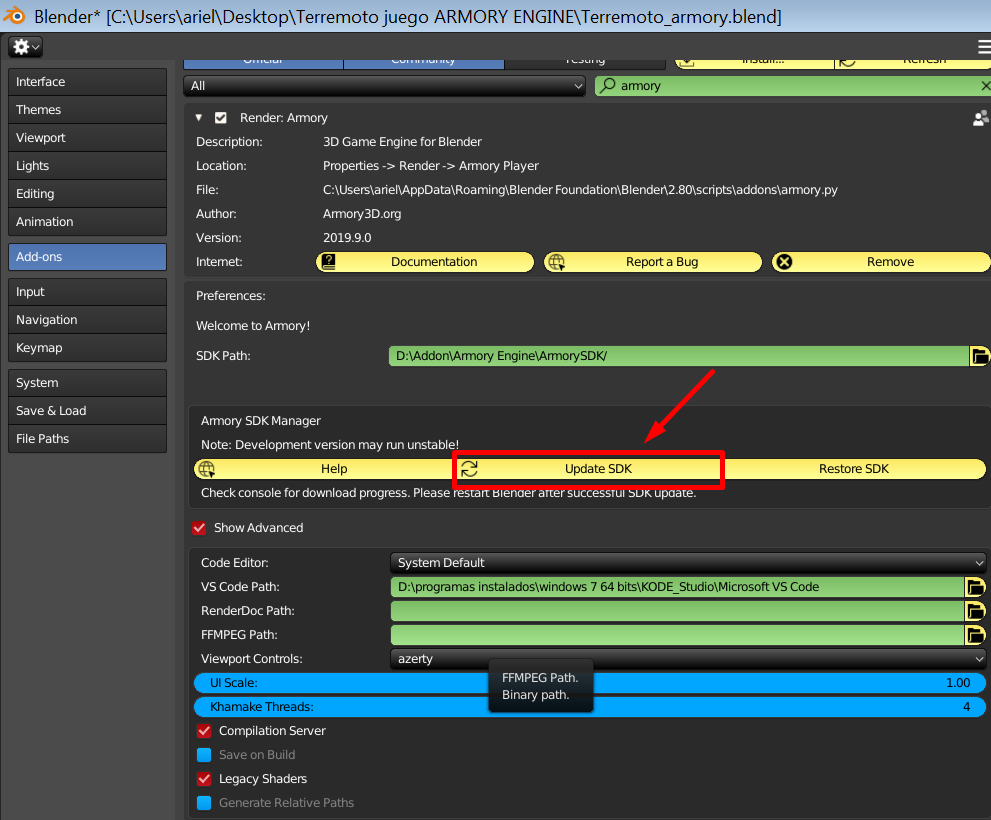Click the Help globe icon
The height and width of the screenshot is (820, 991).
[x=207, y=469]
